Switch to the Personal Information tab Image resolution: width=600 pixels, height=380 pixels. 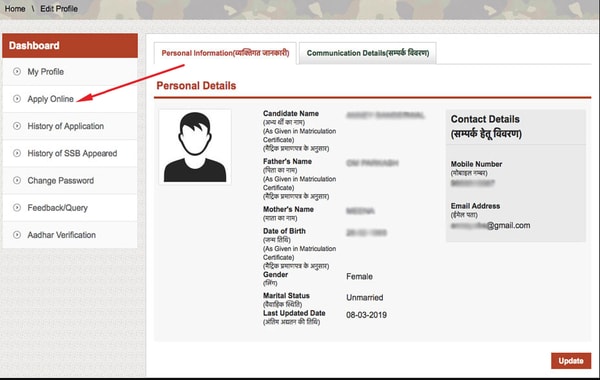tap(225, 53)
